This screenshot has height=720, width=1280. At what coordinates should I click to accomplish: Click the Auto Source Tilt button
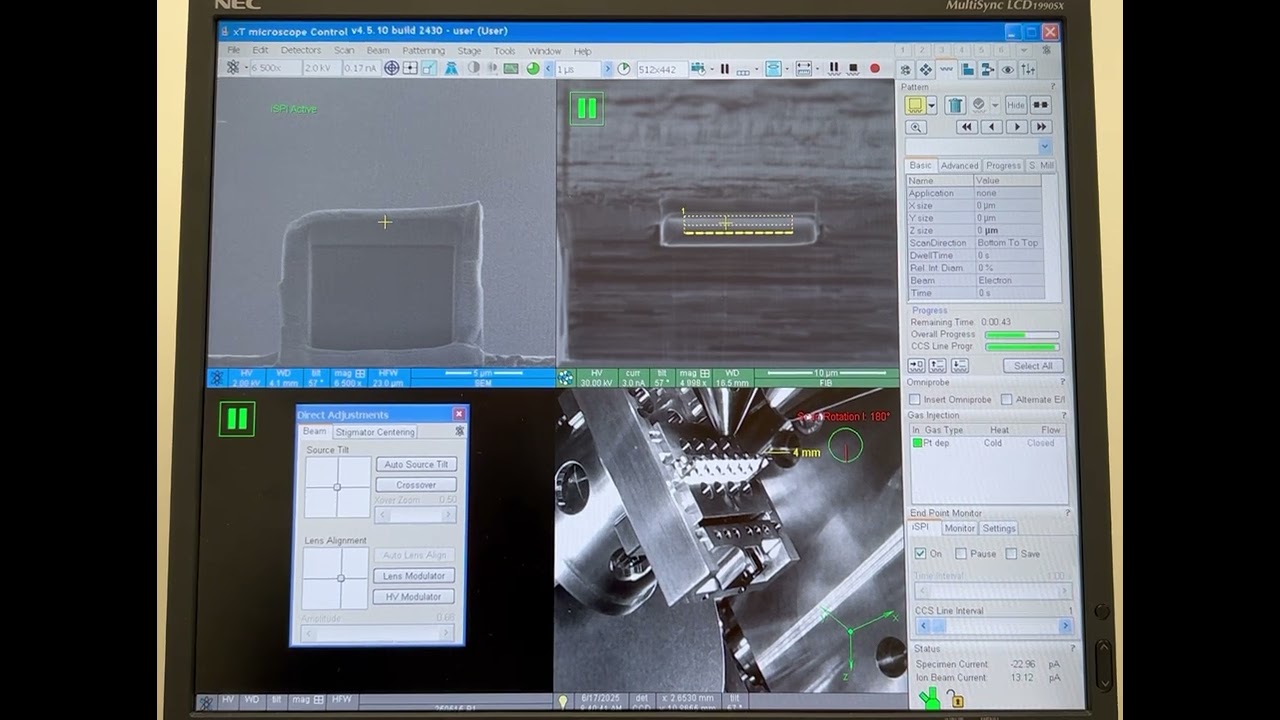[x=416, y=464]
